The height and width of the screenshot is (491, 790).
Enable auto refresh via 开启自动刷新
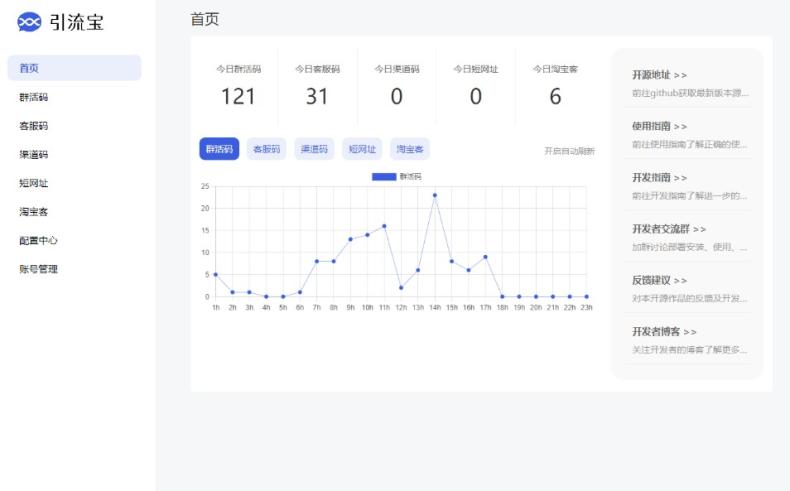coord(569,151)
